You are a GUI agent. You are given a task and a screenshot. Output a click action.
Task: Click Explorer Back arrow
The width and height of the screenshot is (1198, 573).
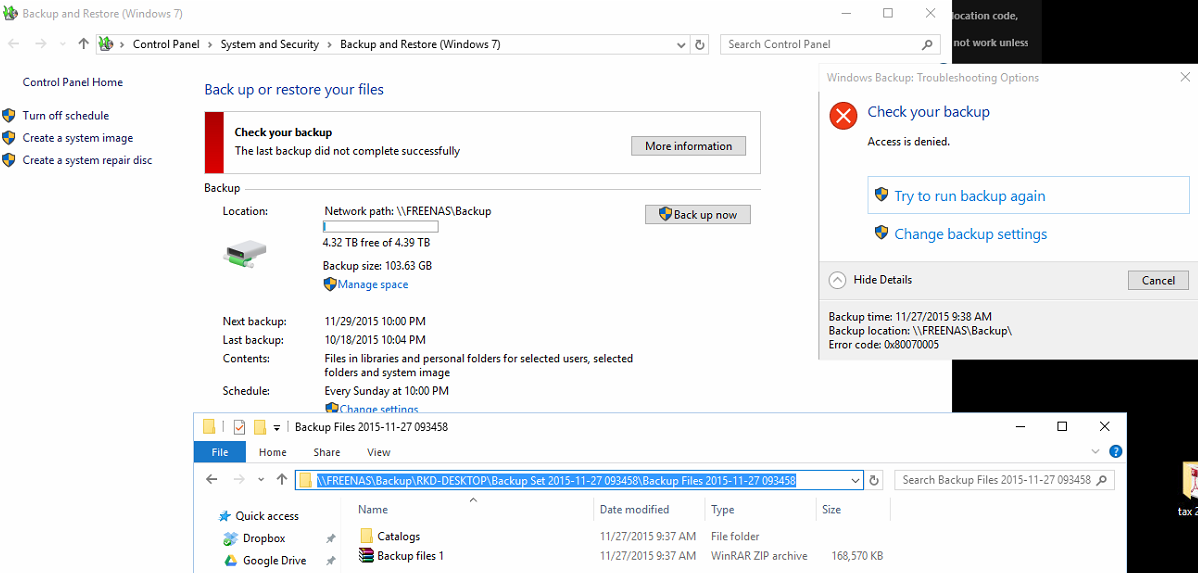pyautogui.click(x=212, y=480)
